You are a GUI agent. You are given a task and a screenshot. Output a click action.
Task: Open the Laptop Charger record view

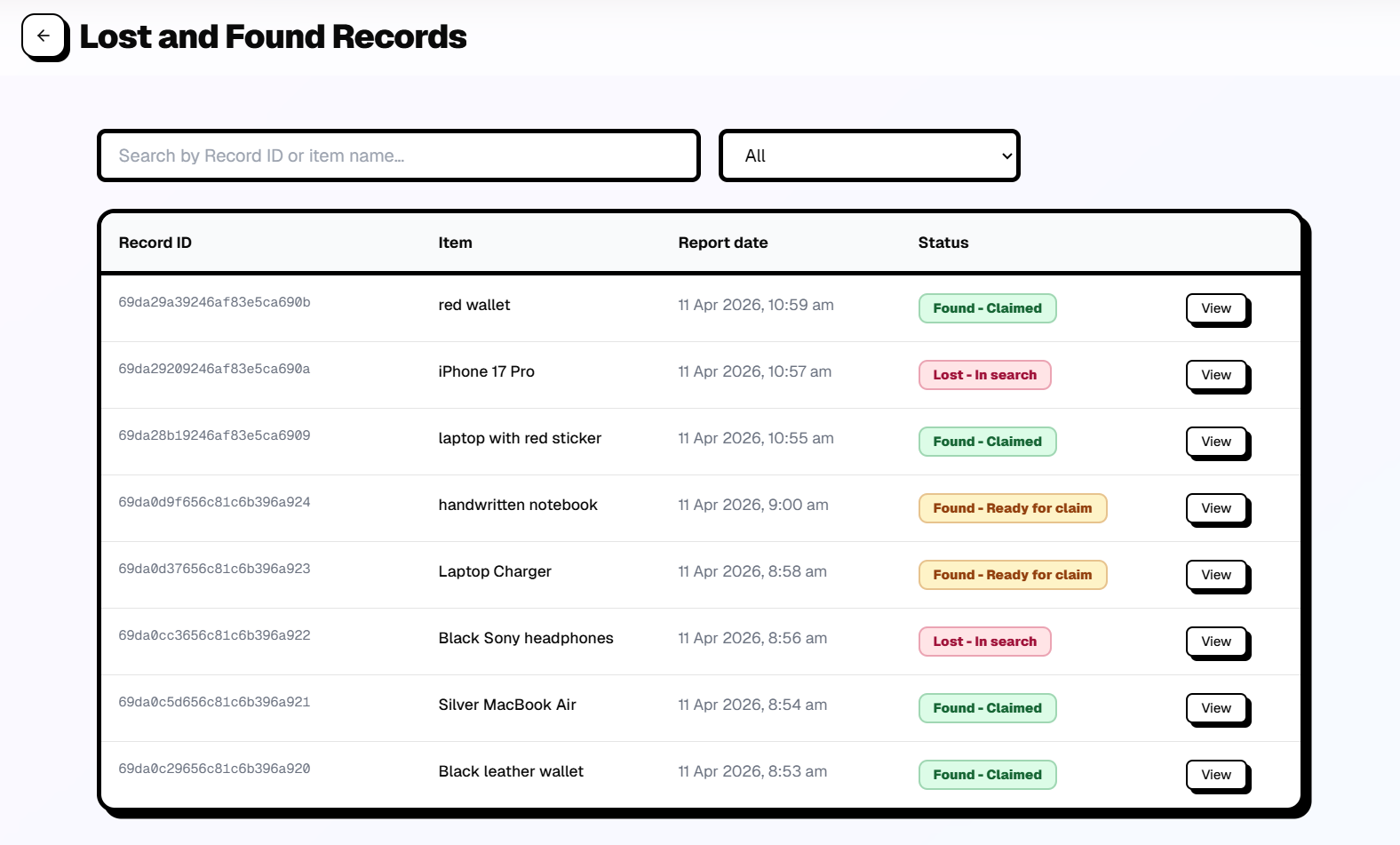(1216, 575)
